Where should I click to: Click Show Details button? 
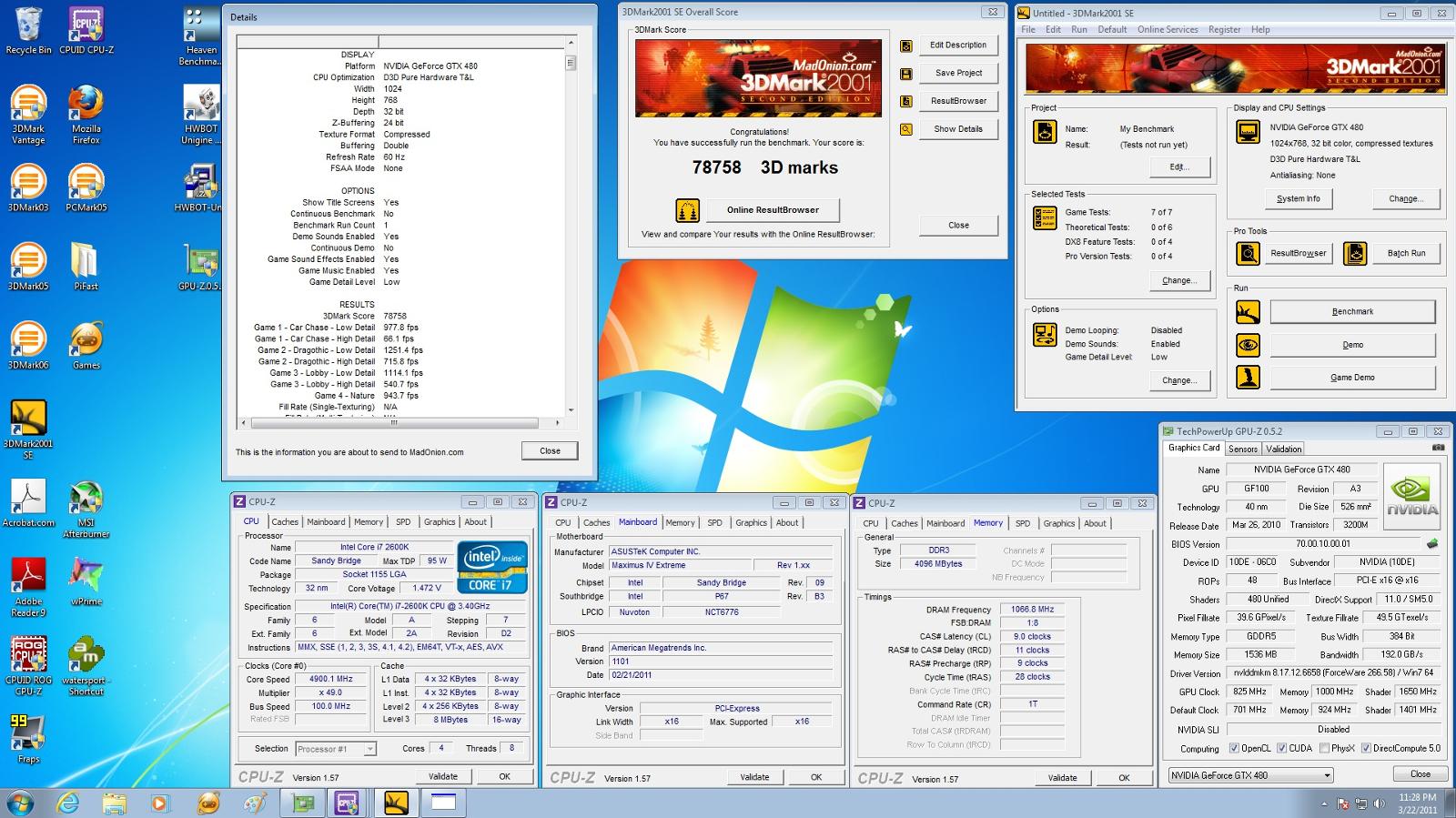pyautogui.click(x=957, y=129)
